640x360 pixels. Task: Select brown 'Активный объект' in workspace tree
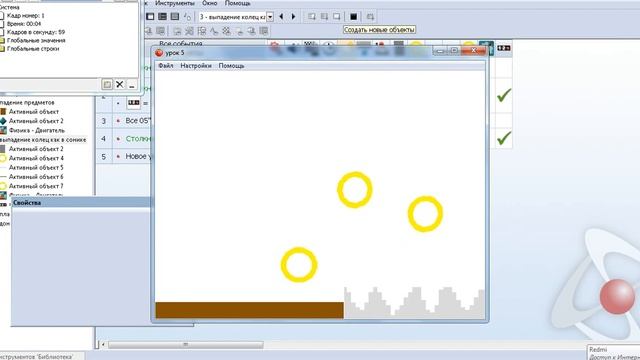click(34, 111)
